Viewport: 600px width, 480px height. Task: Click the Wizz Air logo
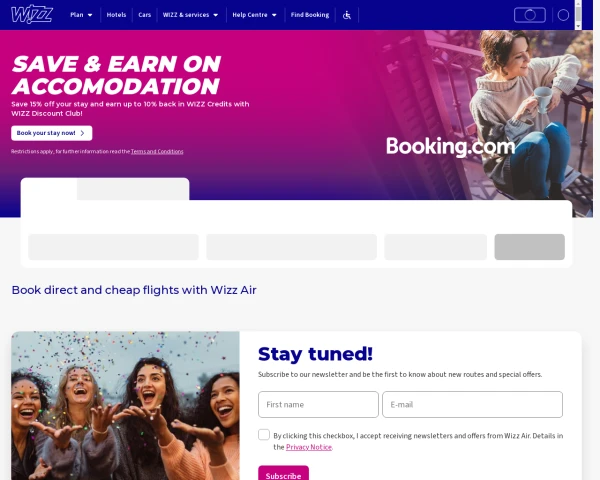(x=32, y=15)
